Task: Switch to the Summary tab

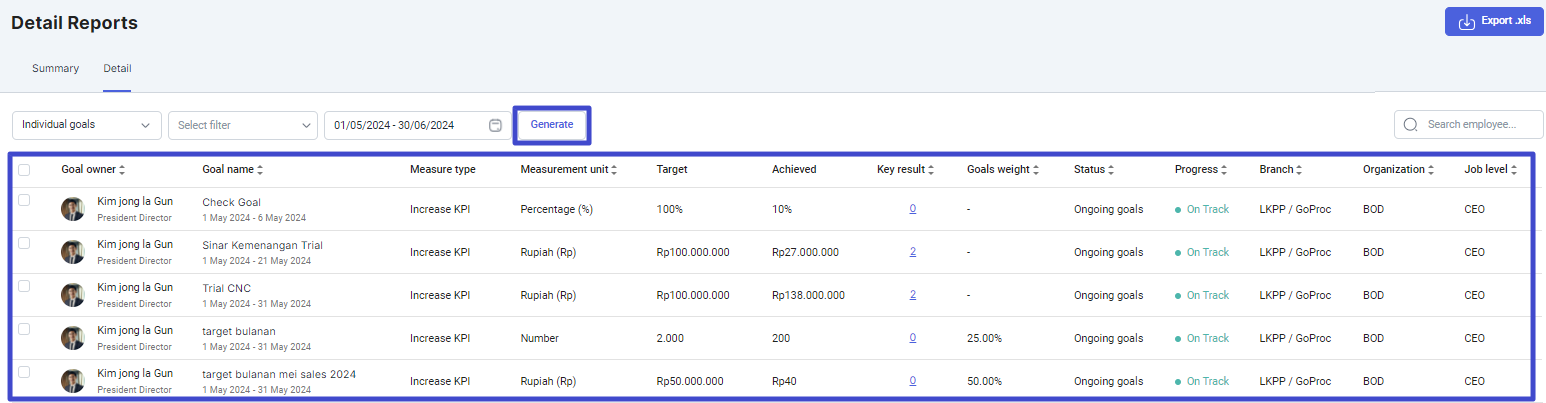Action: tap(55, 69)
